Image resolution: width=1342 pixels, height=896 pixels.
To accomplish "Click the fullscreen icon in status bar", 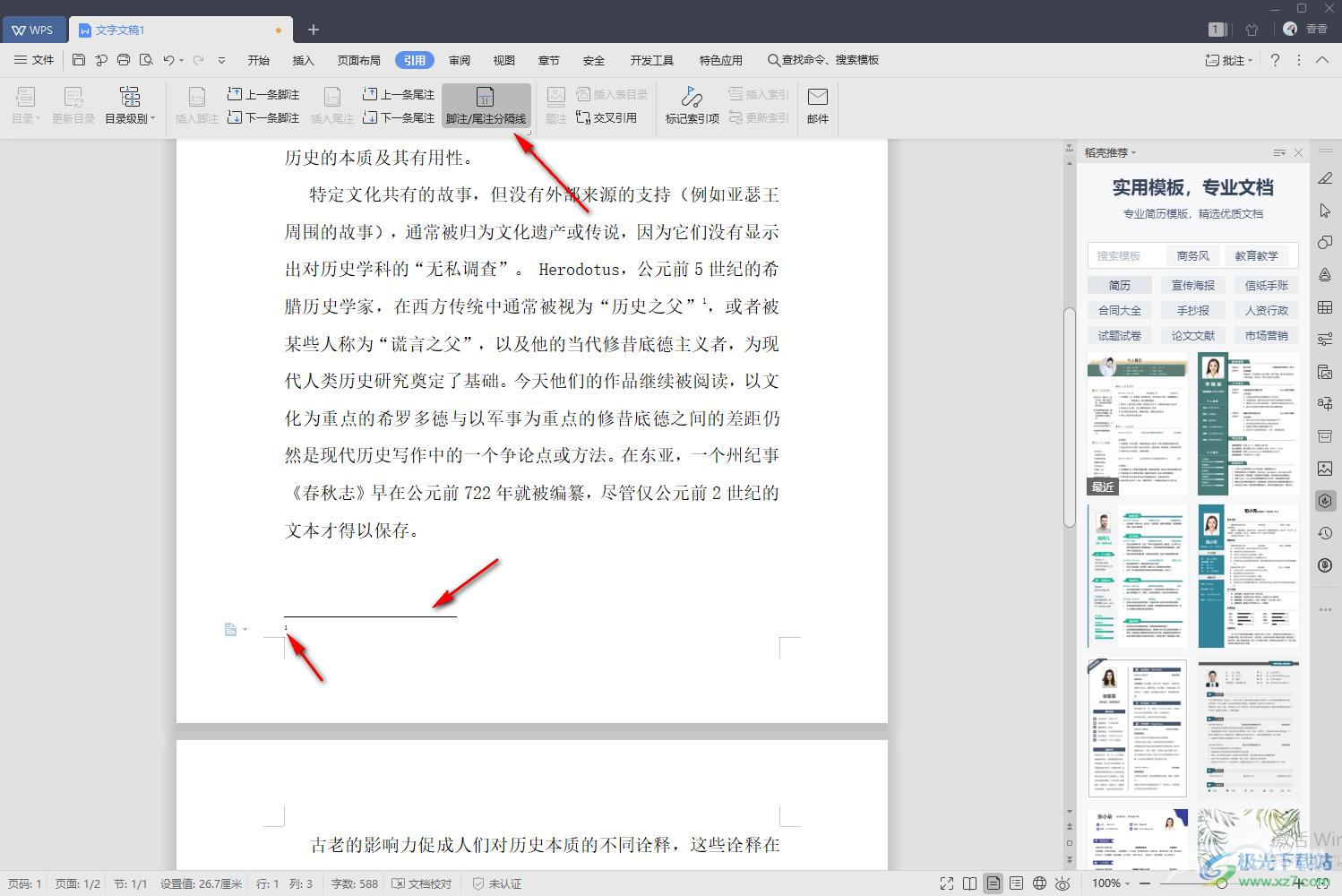I will point(946,883).
